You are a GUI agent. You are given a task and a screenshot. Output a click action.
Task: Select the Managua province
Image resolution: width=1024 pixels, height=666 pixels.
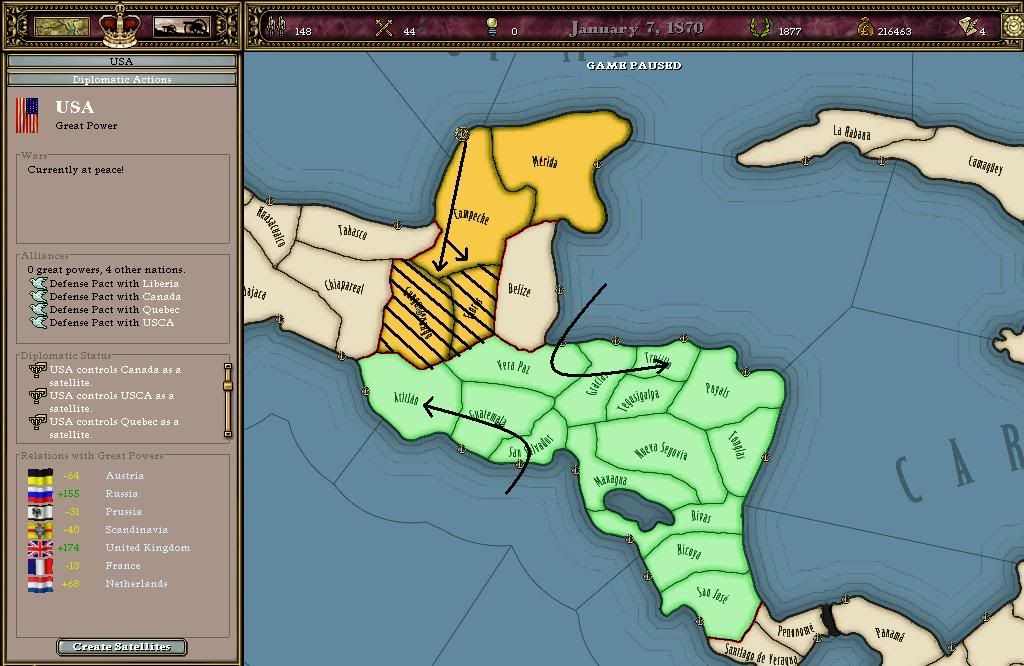point(610,481)
